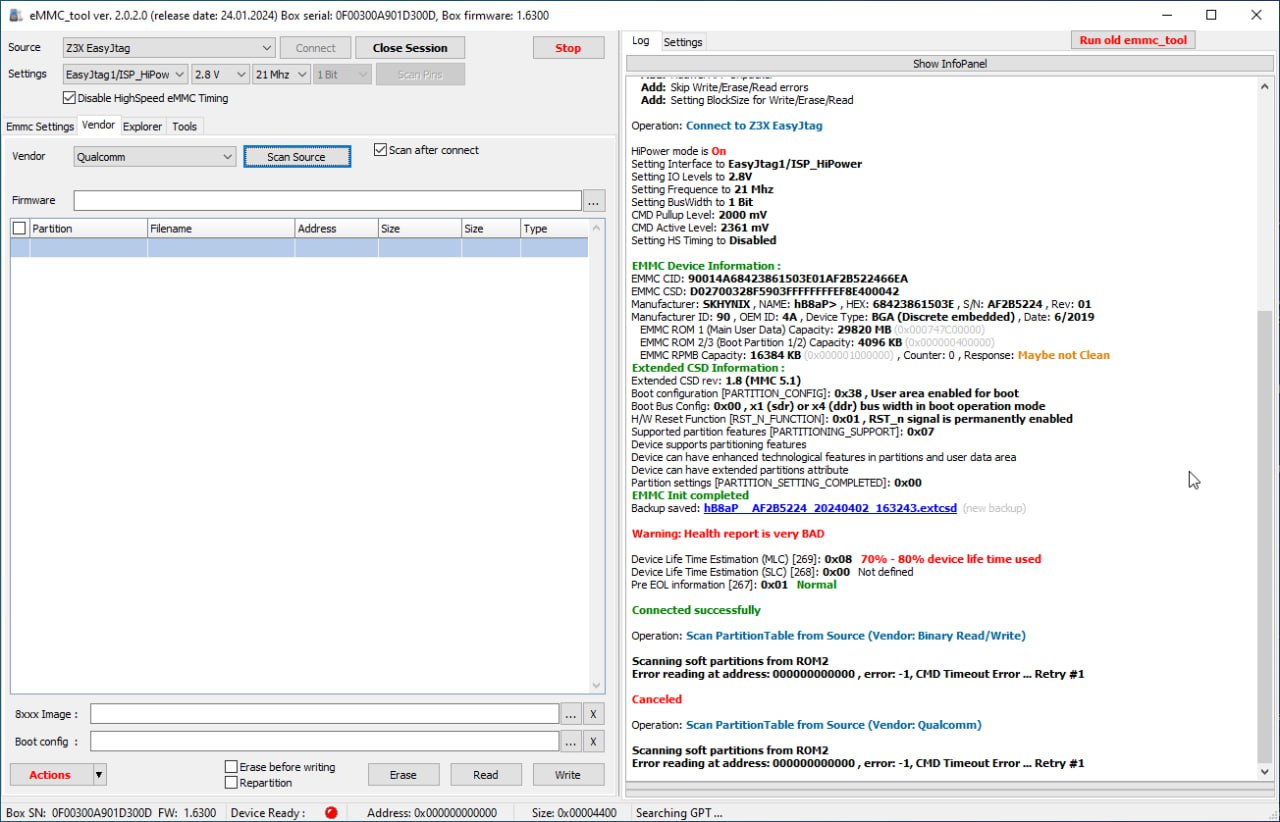Switch to the Emmc Settings tab
The height and width of the screenshot is (822, 1280).
tap(40, 127)
